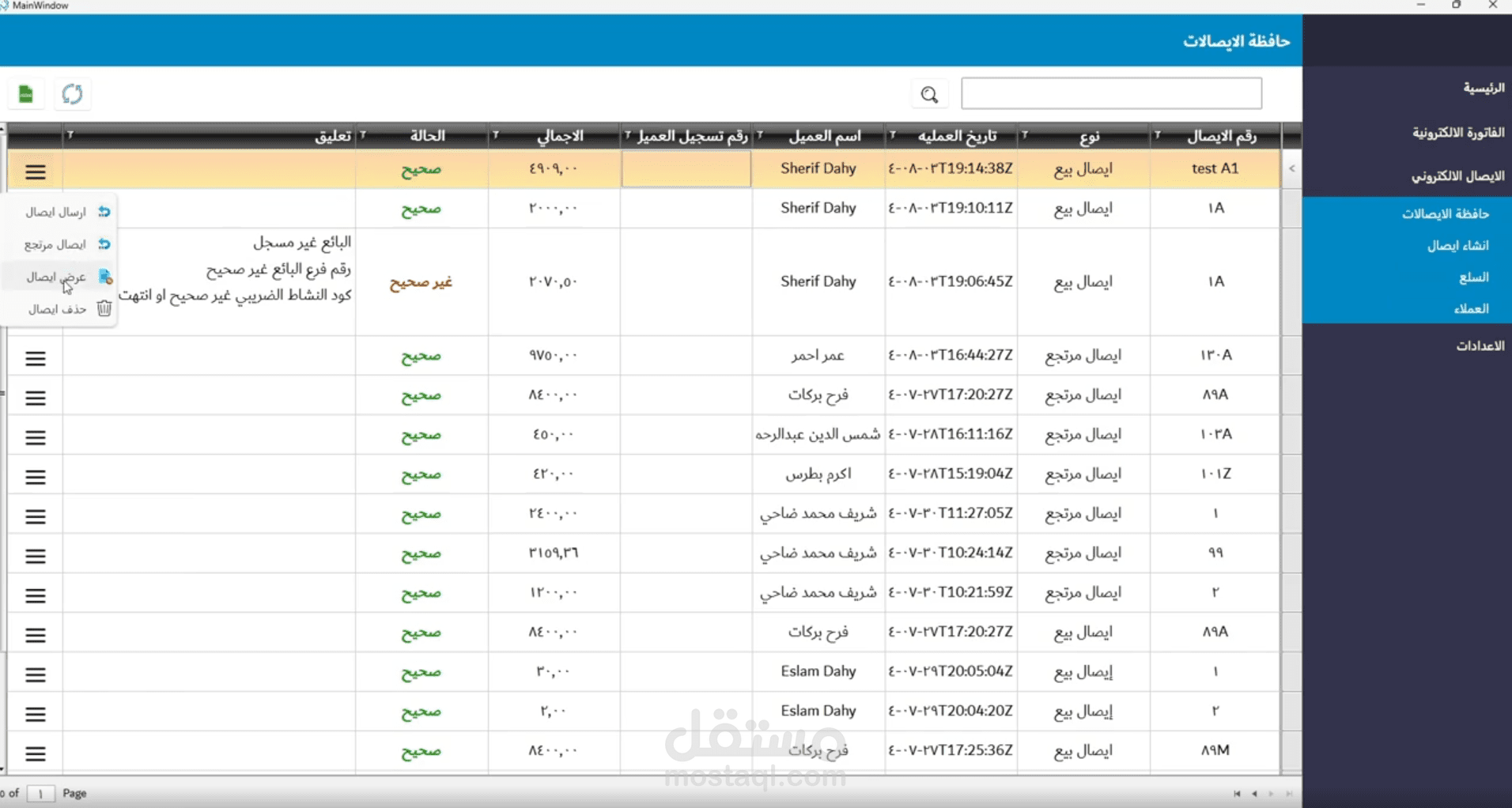
Task: Select حافظة الايصالات in the sidebar
Action: coord(1446,213)
